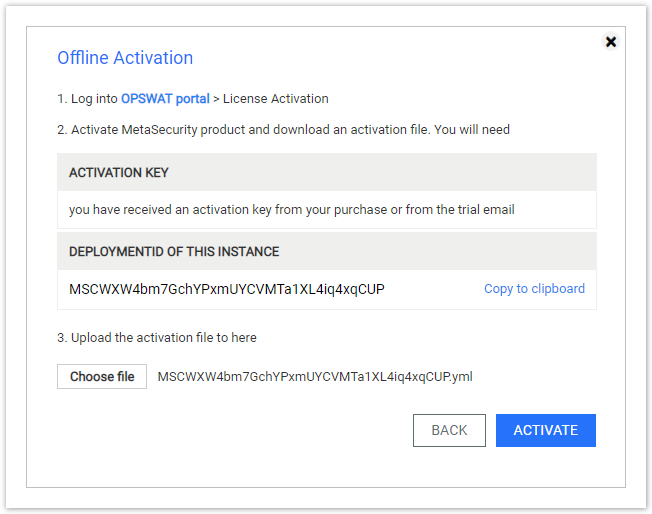Screen dimensions: 652x514
Task: Click the DEPLOYMENTID OF THIS INSTANCE header
Action: (x=327, y=251)
